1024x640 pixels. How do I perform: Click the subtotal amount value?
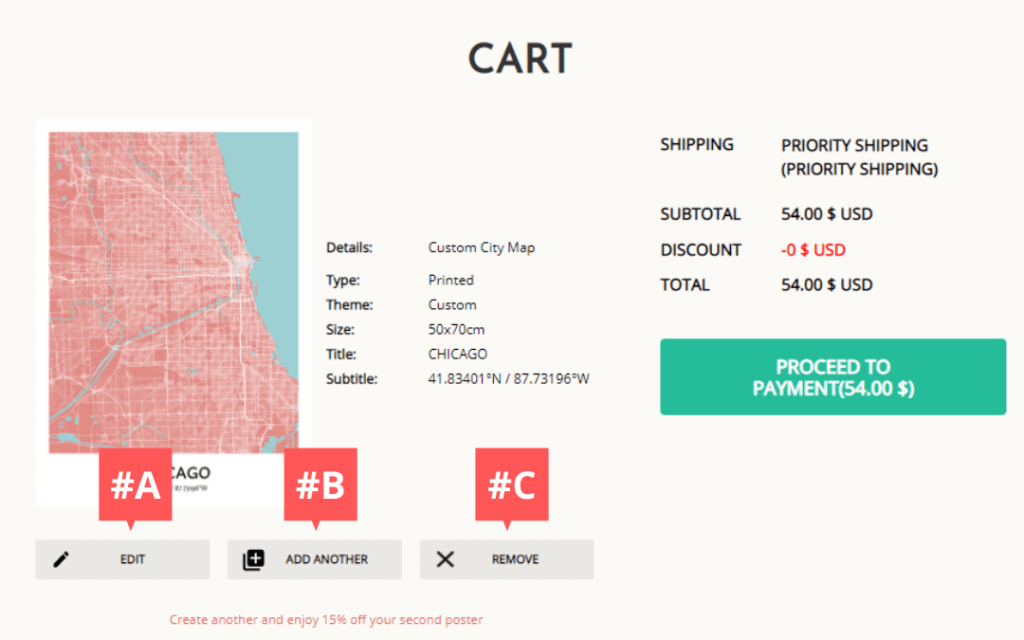(x=826, y=214)
